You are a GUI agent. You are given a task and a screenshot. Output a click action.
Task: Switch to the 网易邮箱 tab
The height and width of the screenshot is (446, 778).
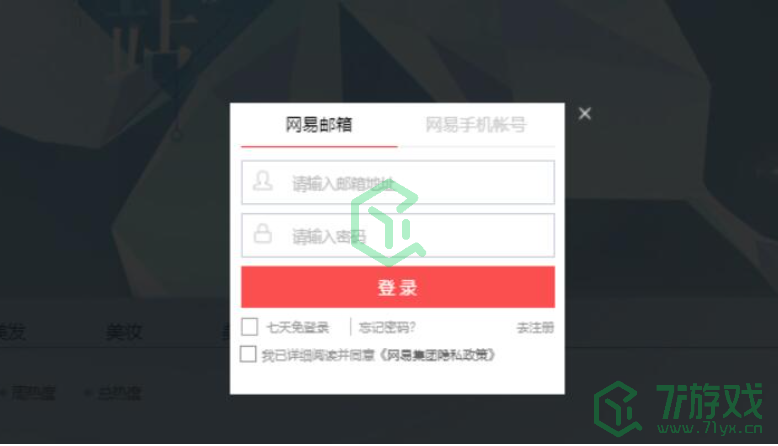click(x=319, y=125)
